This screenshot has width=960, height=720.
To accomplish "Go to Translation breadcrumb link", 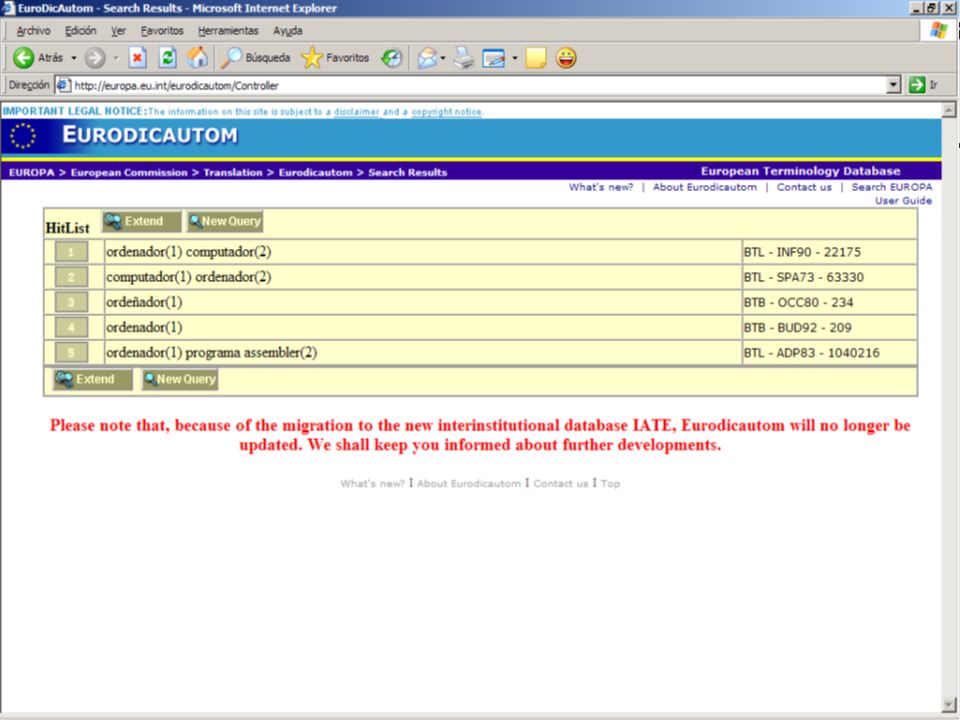I will click(x=233, y=173).
